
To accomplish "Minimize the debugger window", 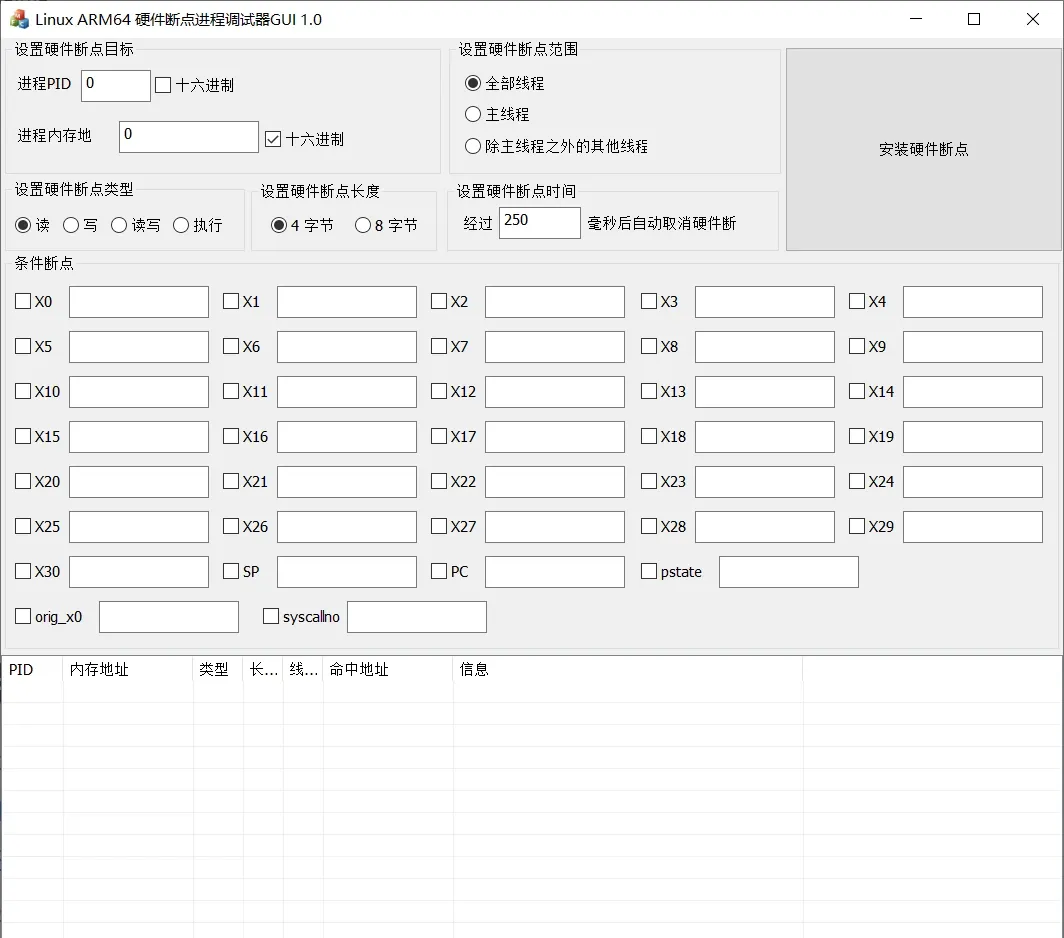I will (916, 19).
